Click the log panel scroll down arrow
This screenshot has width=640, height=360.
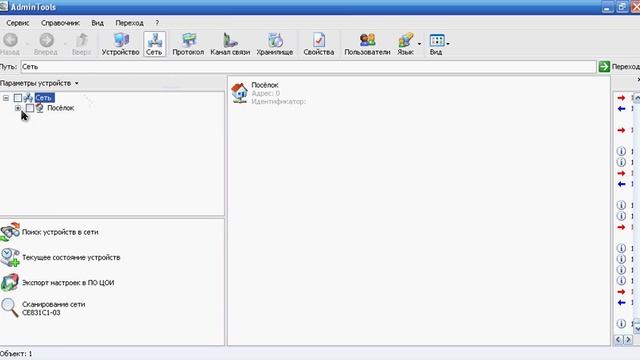point(636,328)
